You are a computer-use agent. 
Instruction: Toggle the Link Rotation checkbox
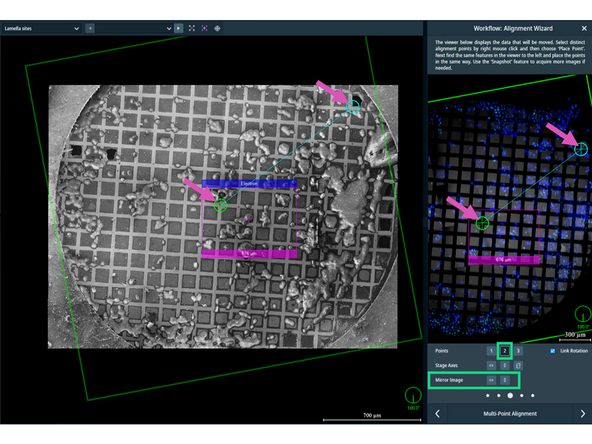click(553, 351)
